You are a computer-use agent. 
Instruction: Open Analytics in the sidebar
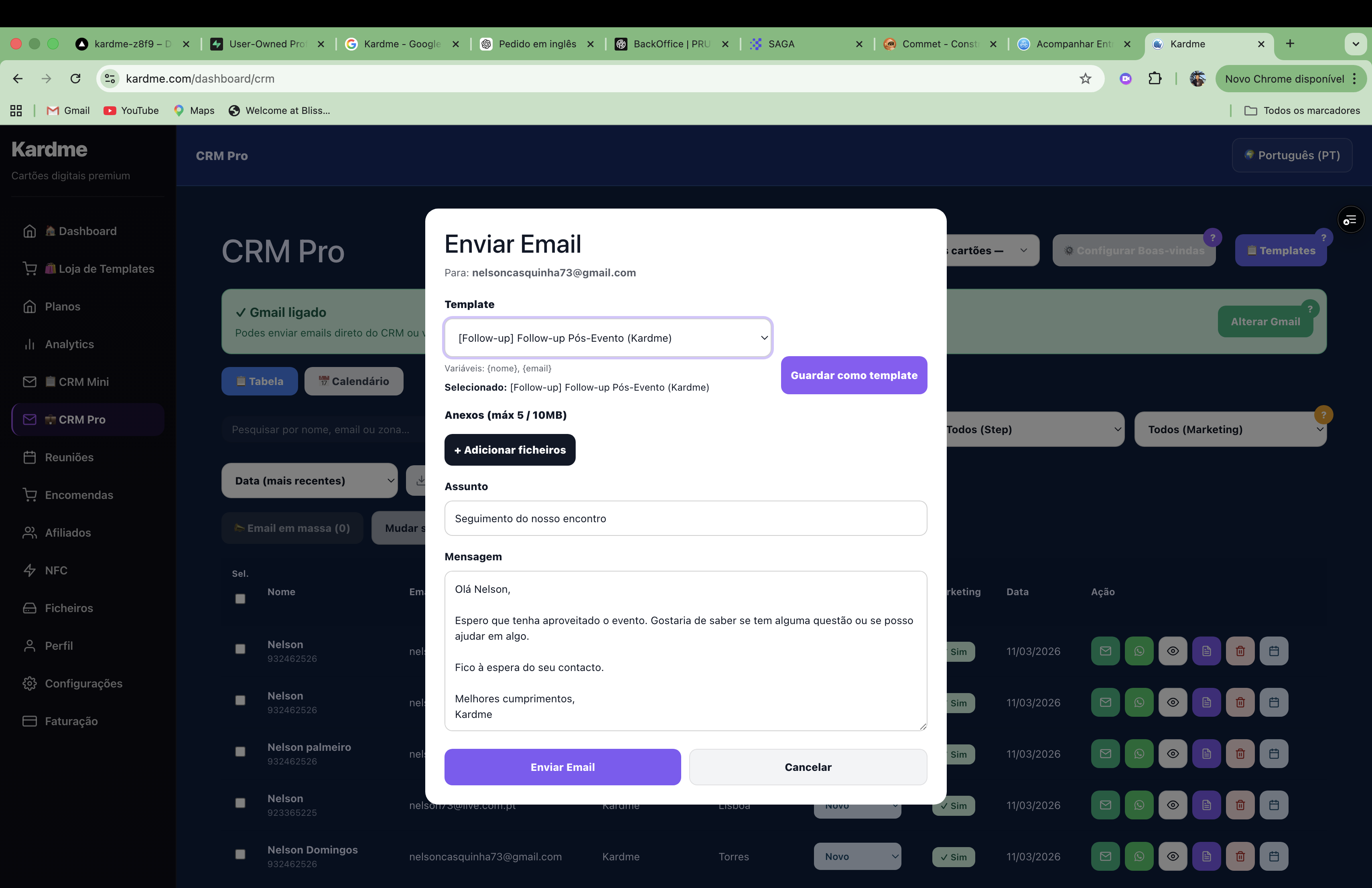click(69, 344)
